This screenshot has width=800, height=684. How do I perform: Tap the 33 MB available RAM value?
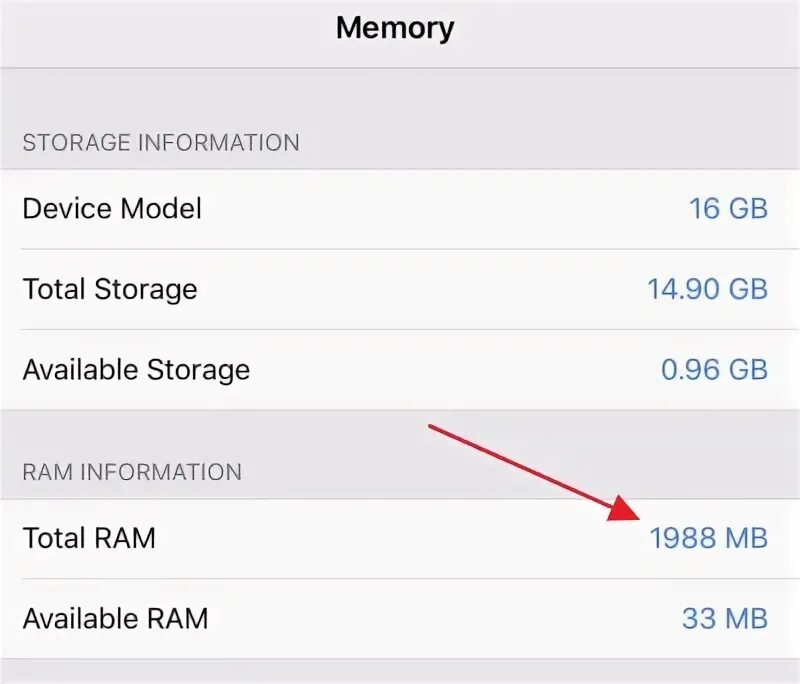coord(724,618)
